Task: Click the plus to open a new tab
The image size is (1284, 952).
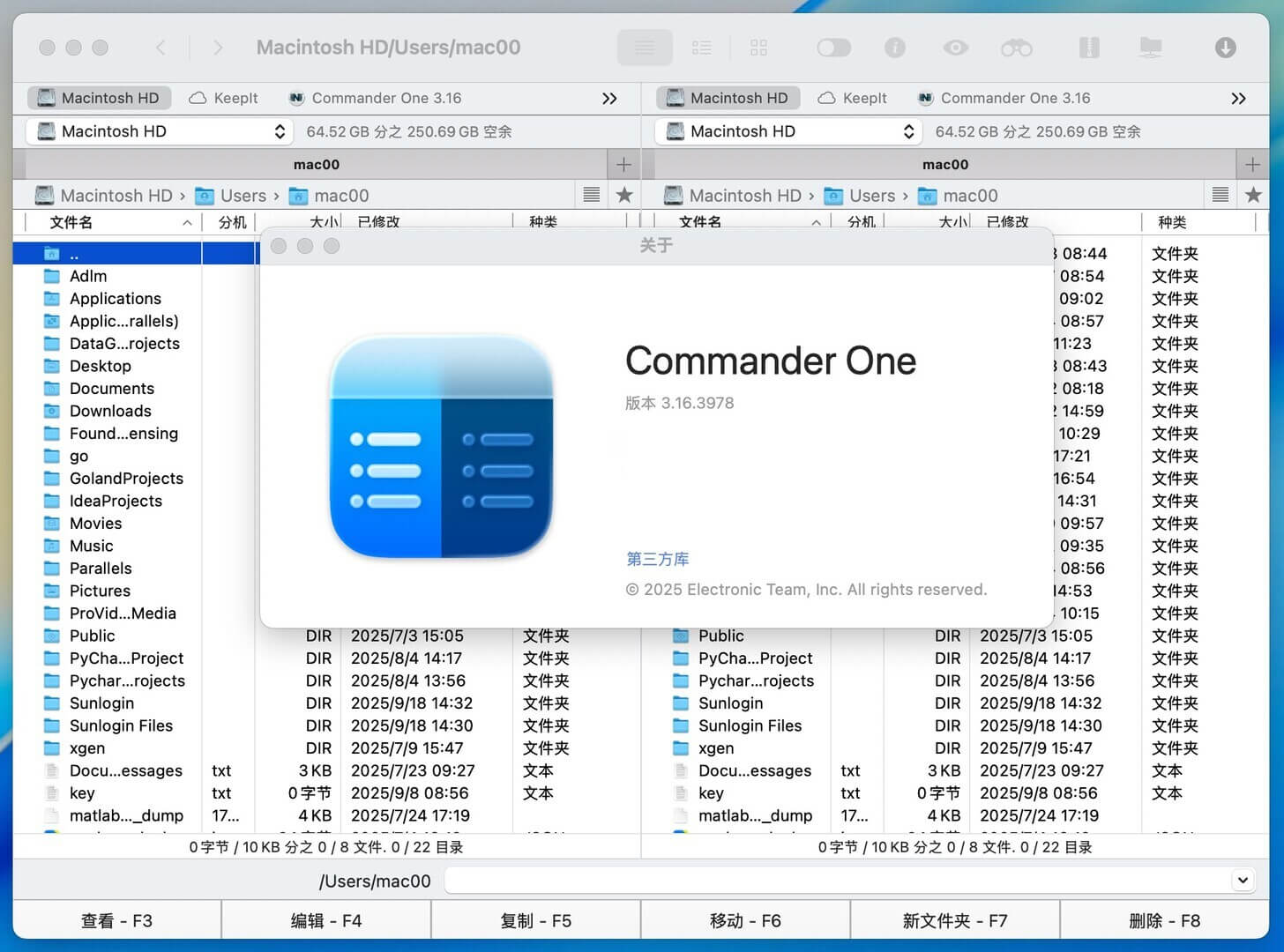Action: coord(623,164)
